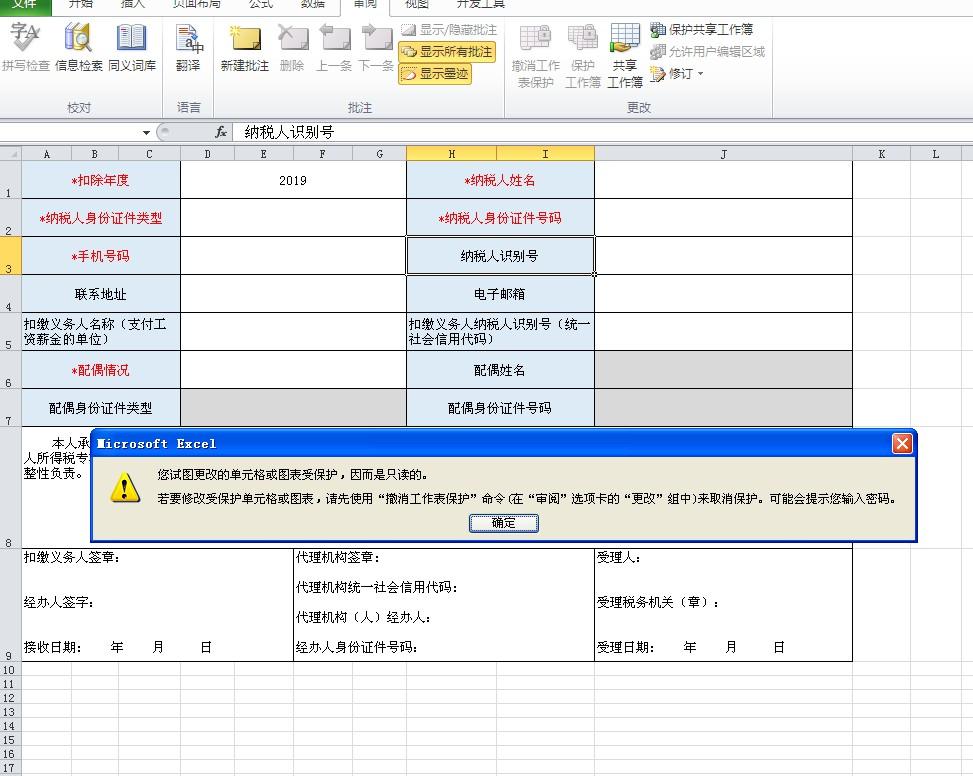Click the 经办人身份证件号码 text
Viewport: 973px width, 776px height.
click(x=356, y=647)
